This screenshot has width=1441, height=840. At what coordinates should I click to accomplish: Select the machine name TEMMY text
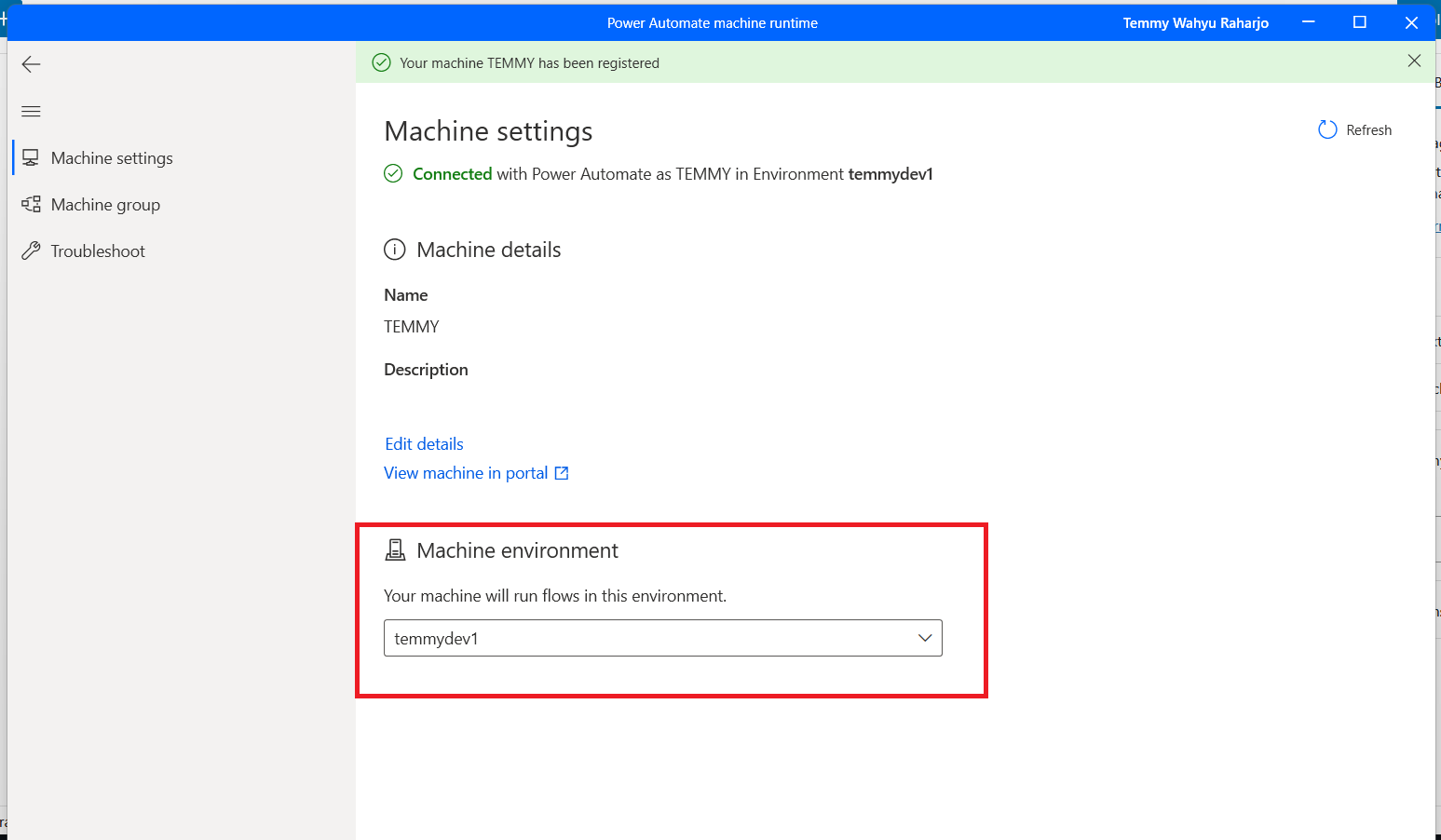pos(412,327)
